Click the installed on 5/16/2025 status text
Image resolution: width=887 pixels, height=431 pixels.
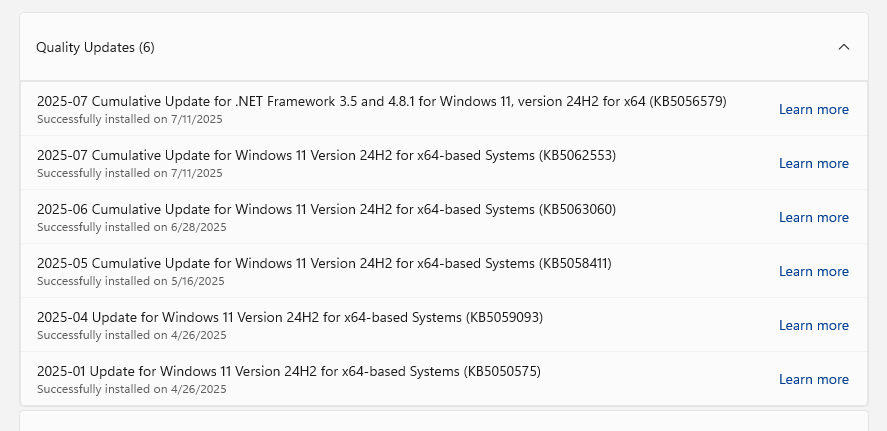coord(131,281)
